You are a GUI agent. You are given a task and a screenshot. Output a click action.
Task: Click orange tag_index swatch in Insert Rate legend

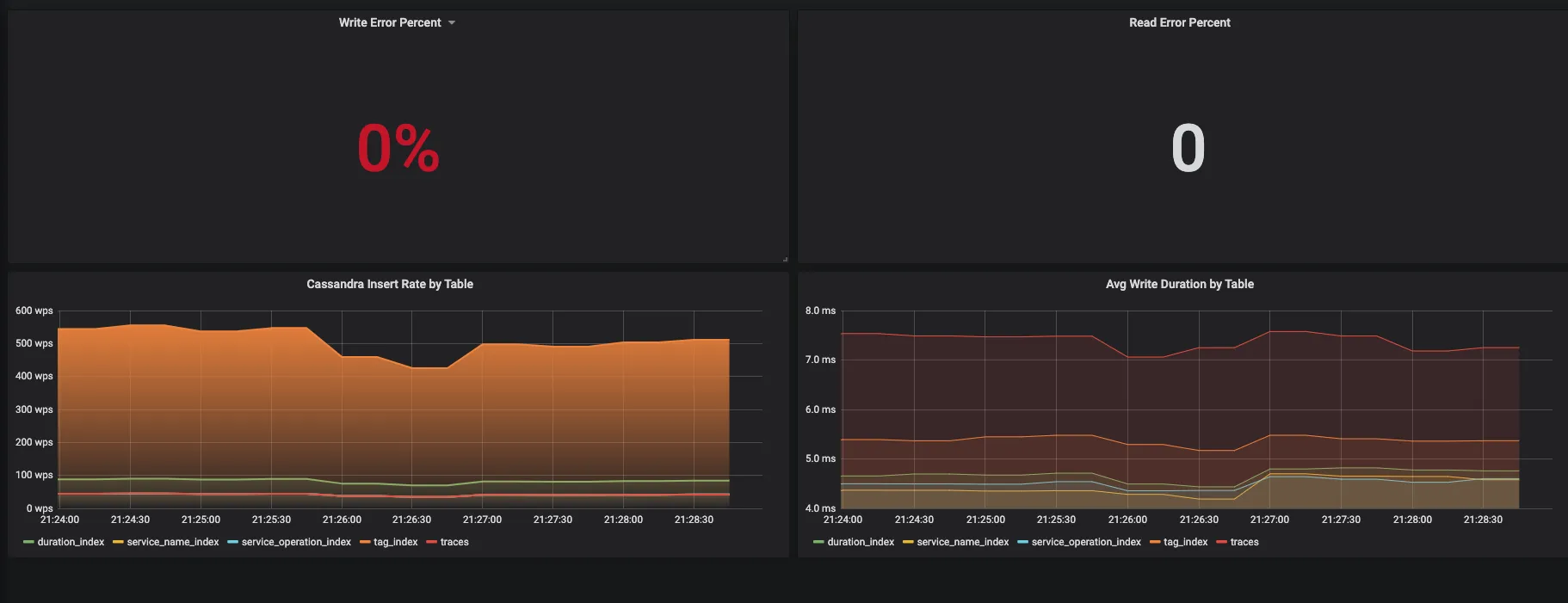click(365, 542)
